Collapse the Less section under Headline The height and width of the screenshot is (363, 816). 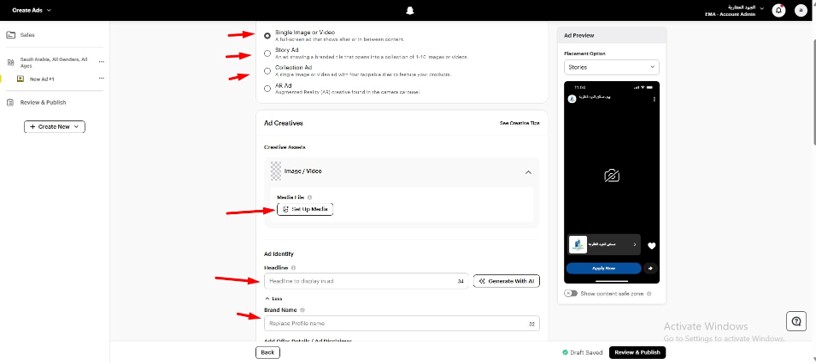274,299
